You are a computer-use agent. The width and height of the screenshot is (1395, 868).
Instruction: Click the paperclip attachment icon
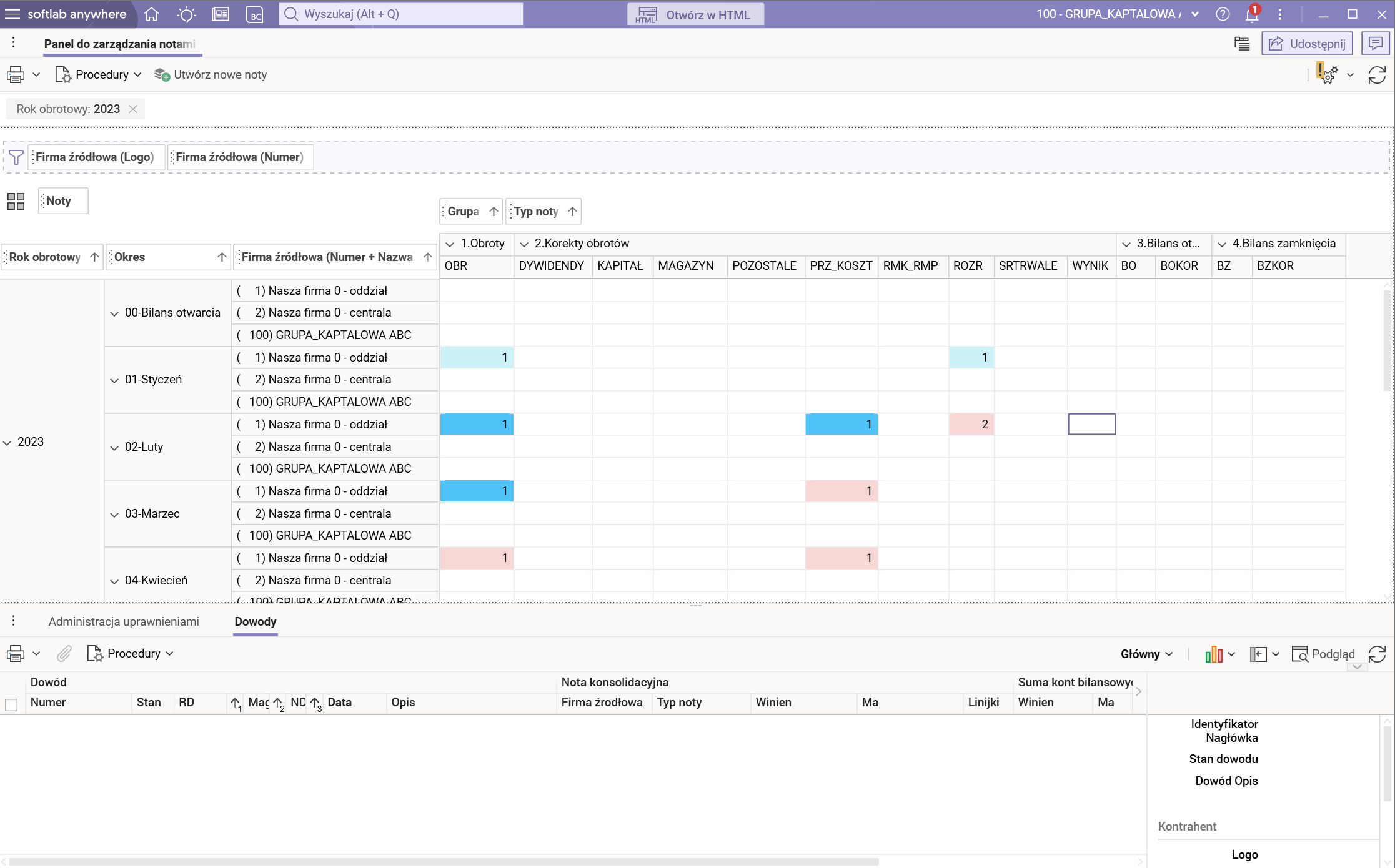pos(64,654)
